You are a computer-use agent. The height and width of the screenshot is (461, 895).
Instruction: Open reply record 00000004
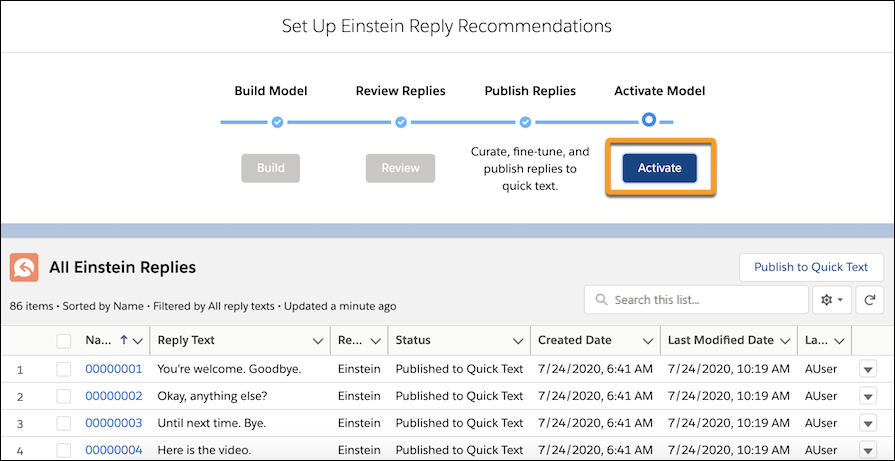[x=114, y=450]
